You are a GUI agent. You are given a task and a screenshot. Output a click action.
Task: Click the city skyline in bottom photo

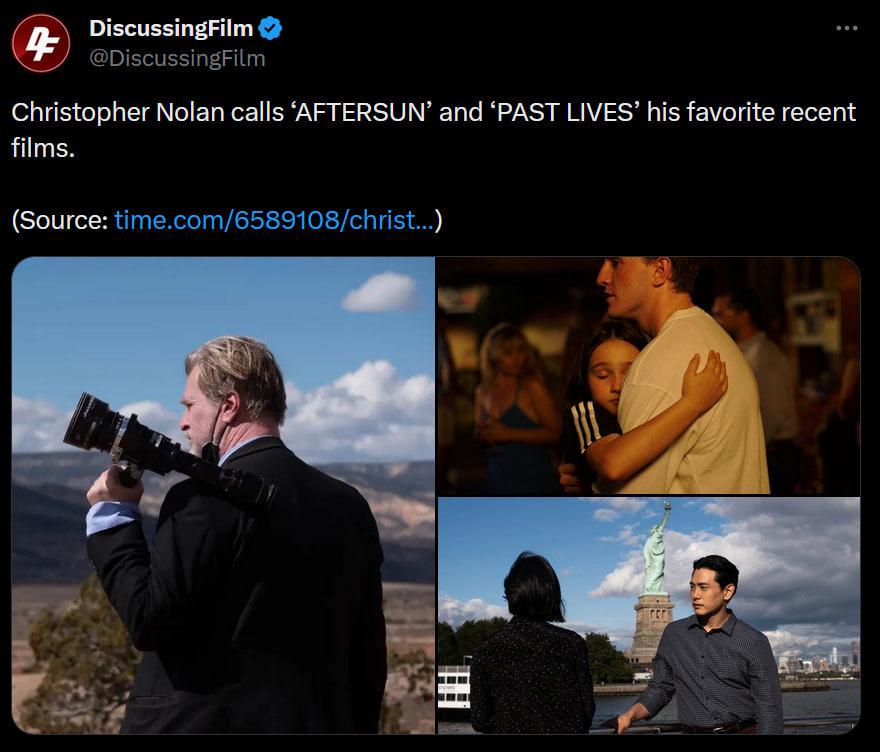817,661
